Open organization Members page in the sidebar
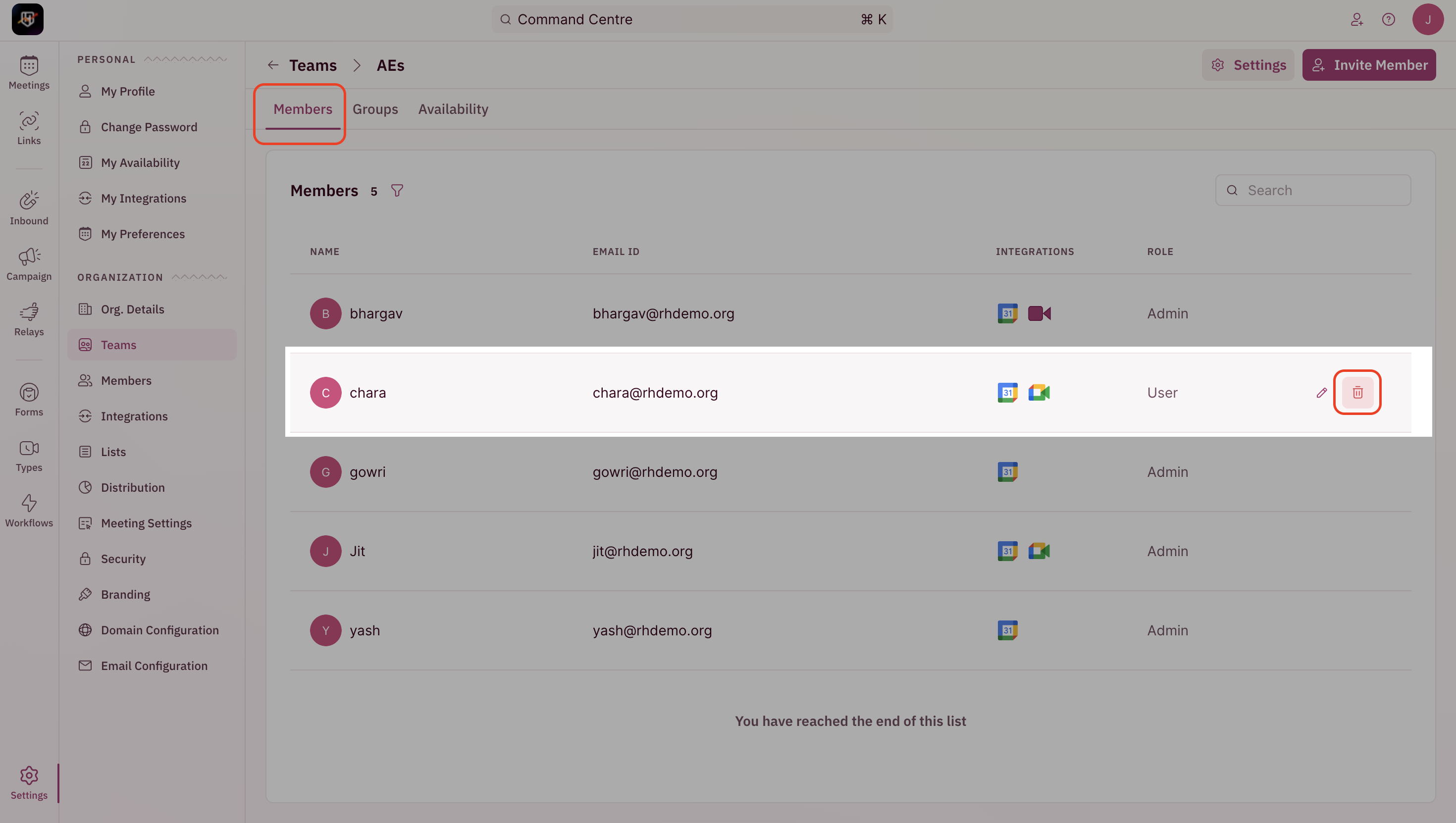 coord(152,380)
